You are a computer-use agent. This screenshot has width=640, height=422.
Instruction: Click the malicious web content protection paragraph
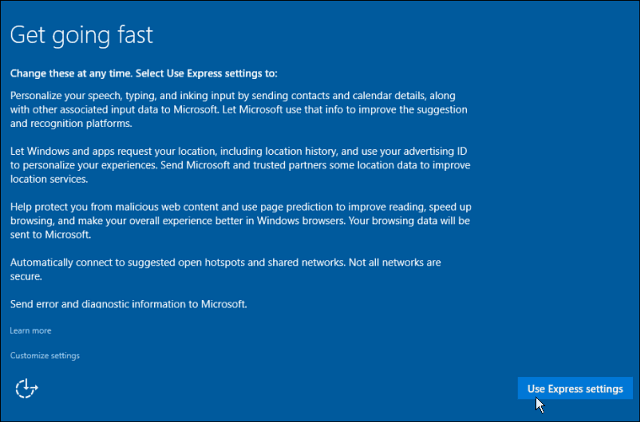[240, 220]
